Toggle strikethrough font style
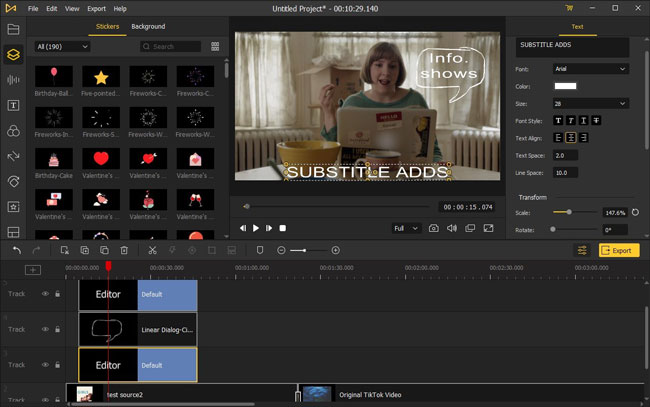 (596, 121)
